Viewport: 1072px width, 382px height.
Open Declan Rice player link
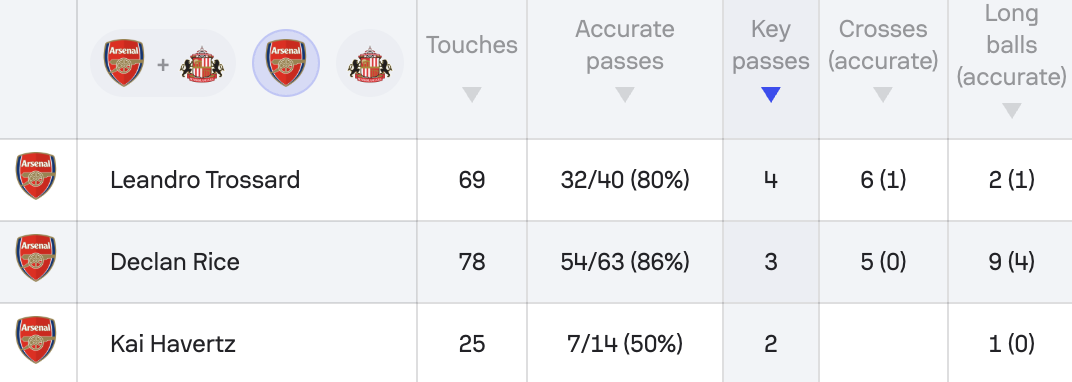[175, 262]
